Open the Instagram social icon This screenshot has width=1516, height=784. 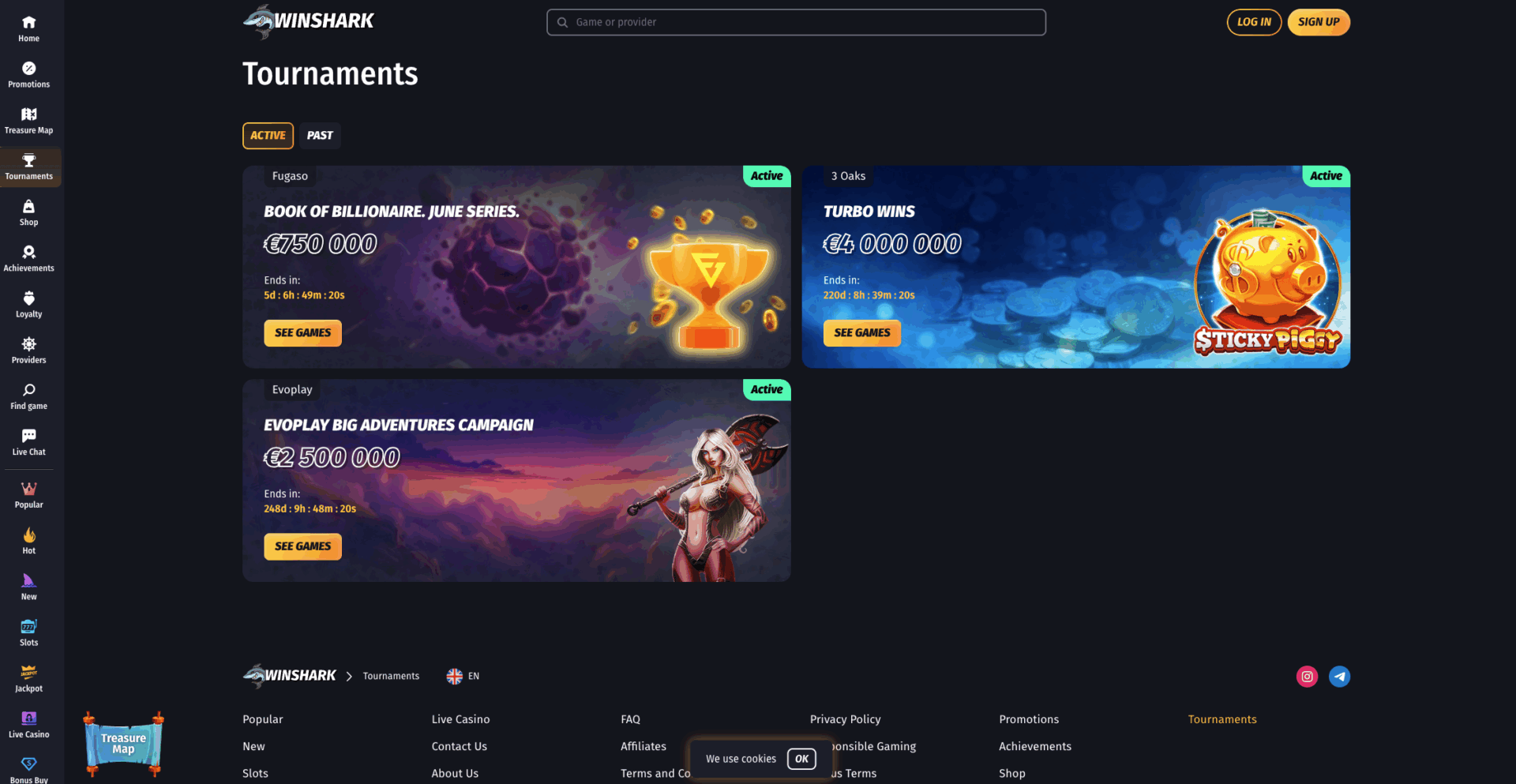click(1308, 677)
